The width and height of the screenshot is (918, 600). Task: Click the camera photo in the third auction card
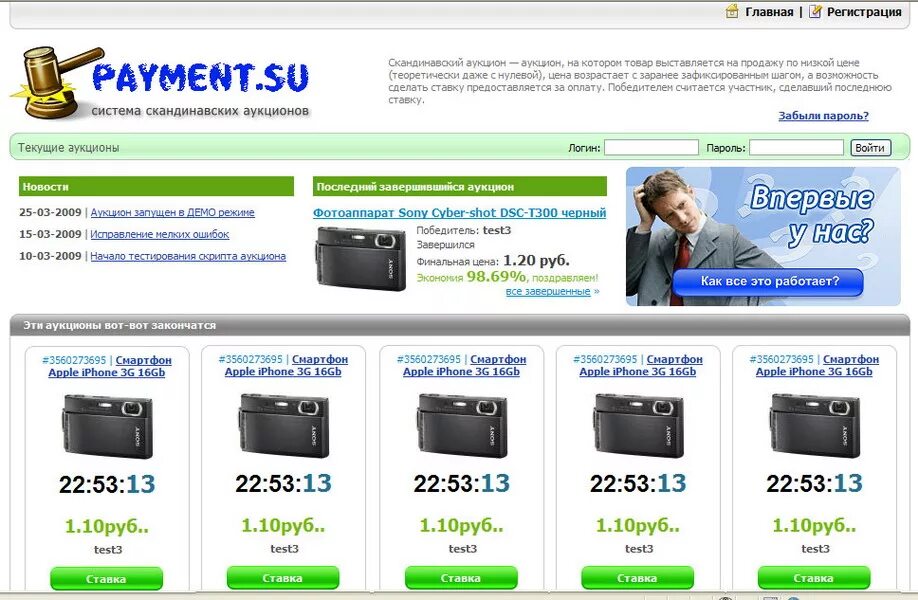[x=461, y=425]
